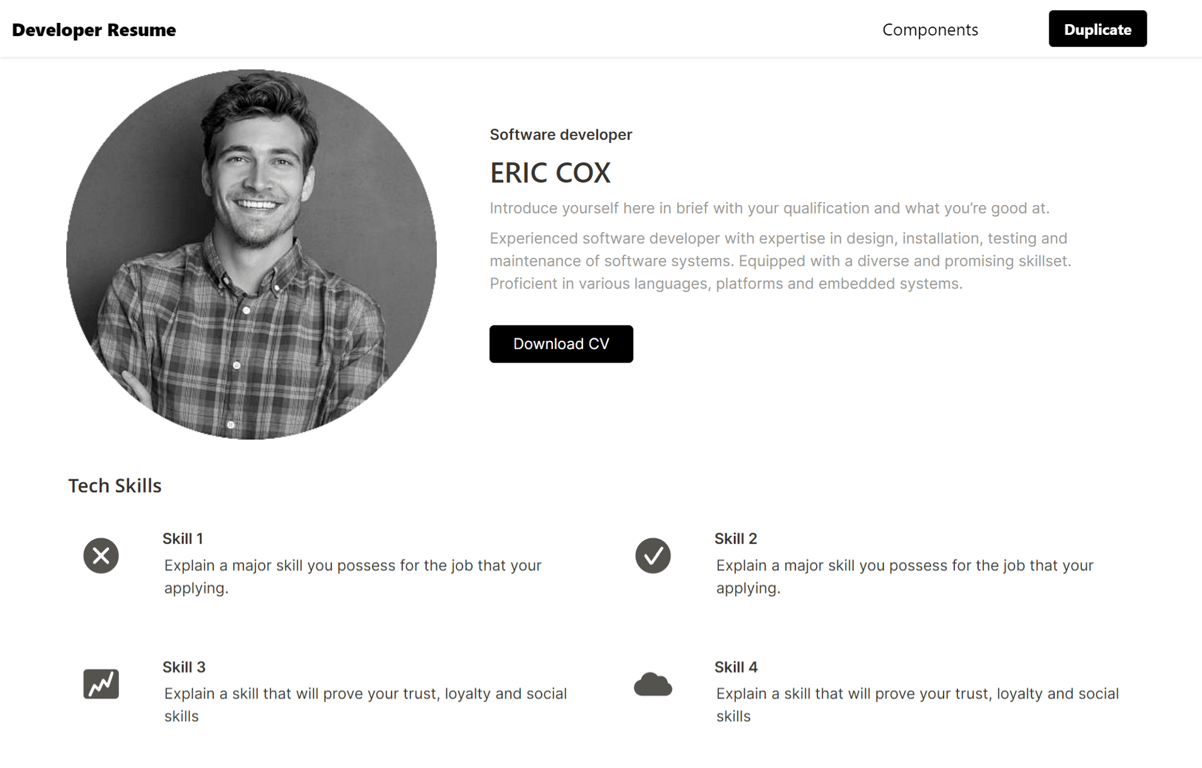Click the checkmark circle icon beside Skill 2
1202x768 pixels.
click(653, 555)
